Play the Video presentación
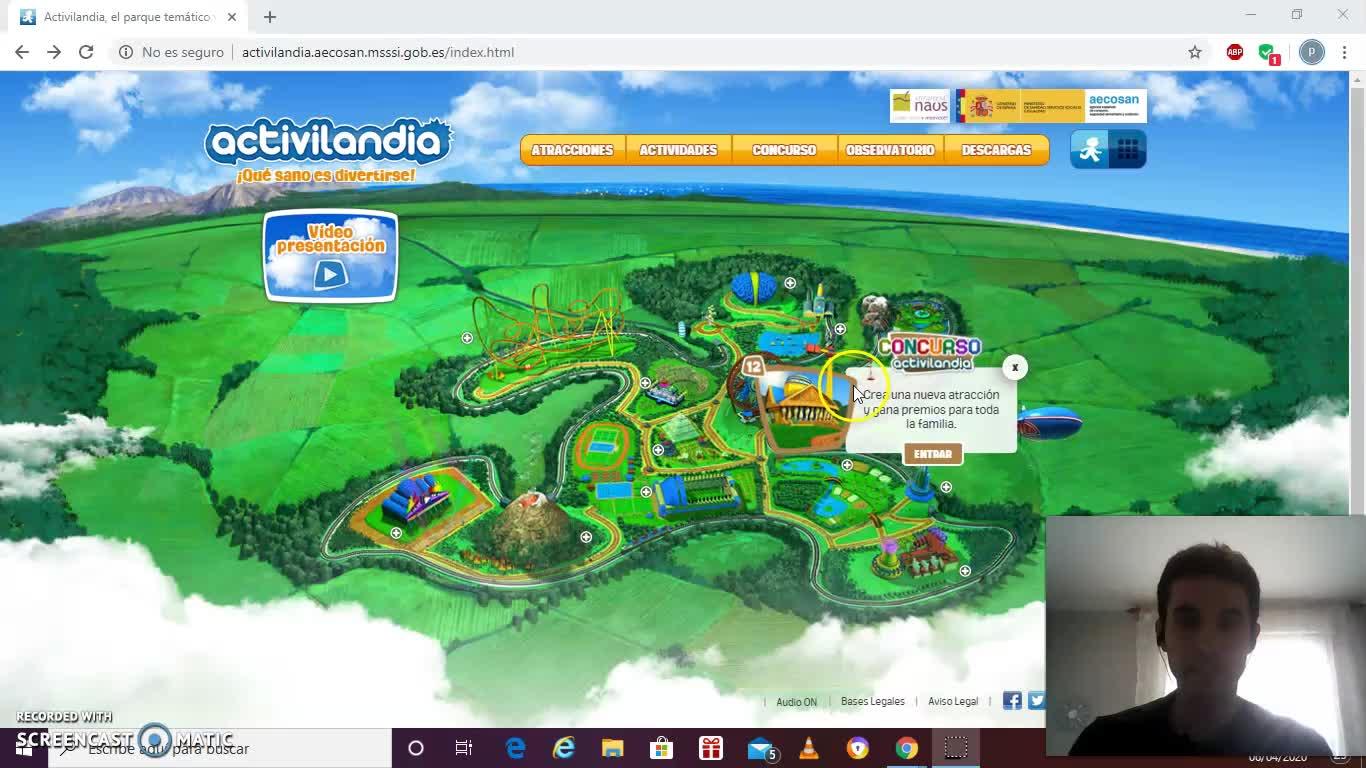 (x=330, y=256)
